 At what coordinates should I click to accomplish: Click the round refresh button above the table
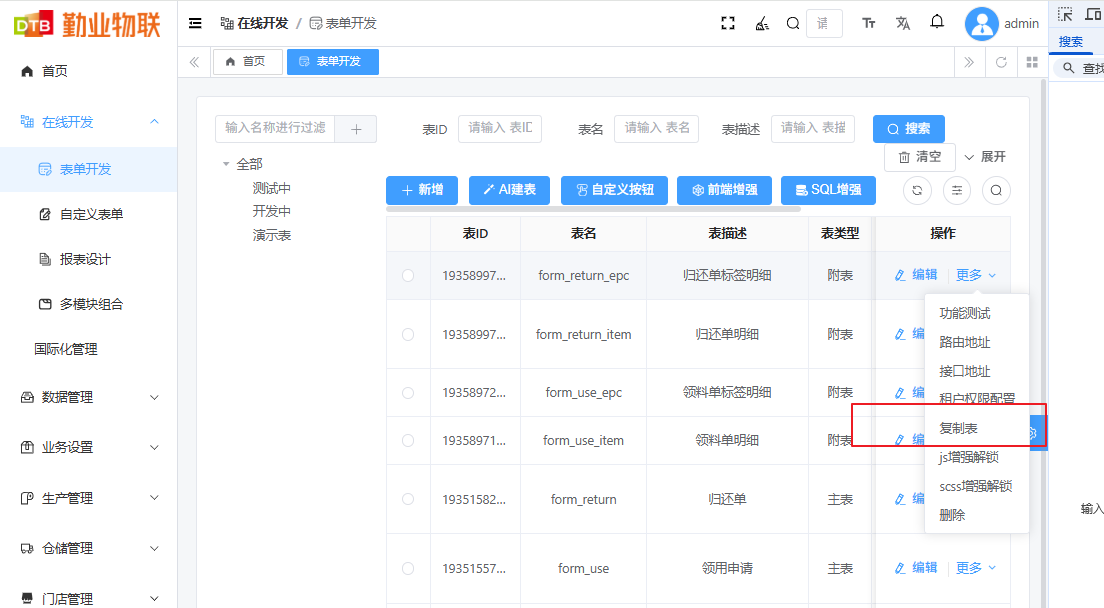(917, 190)
